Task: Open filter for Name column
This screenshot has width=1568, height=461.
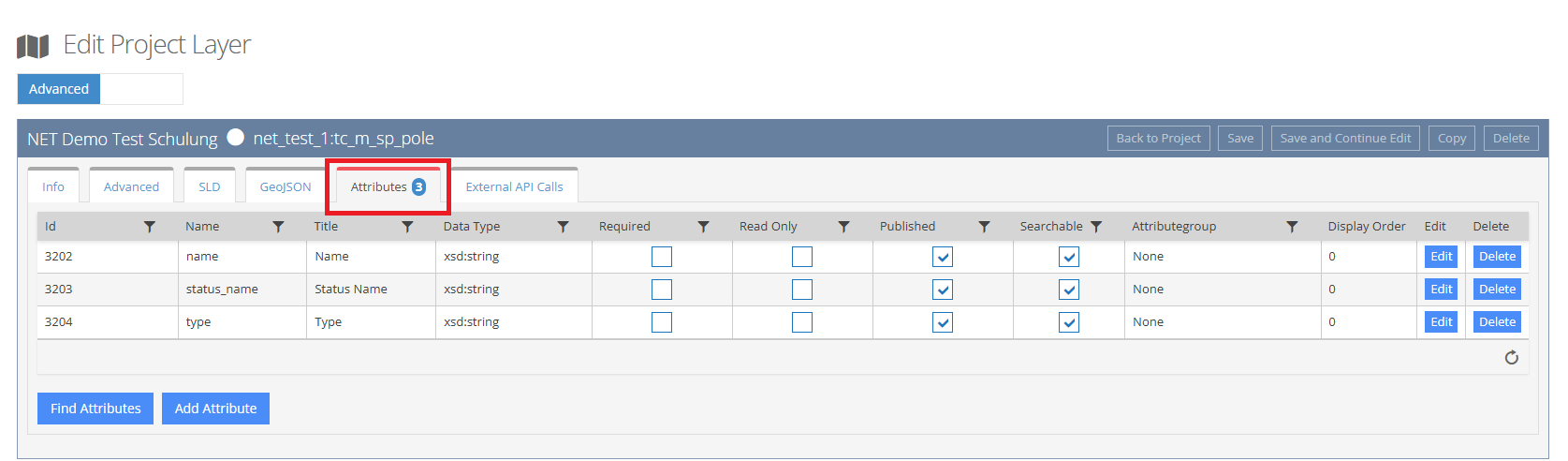Action: click(278, 227)
